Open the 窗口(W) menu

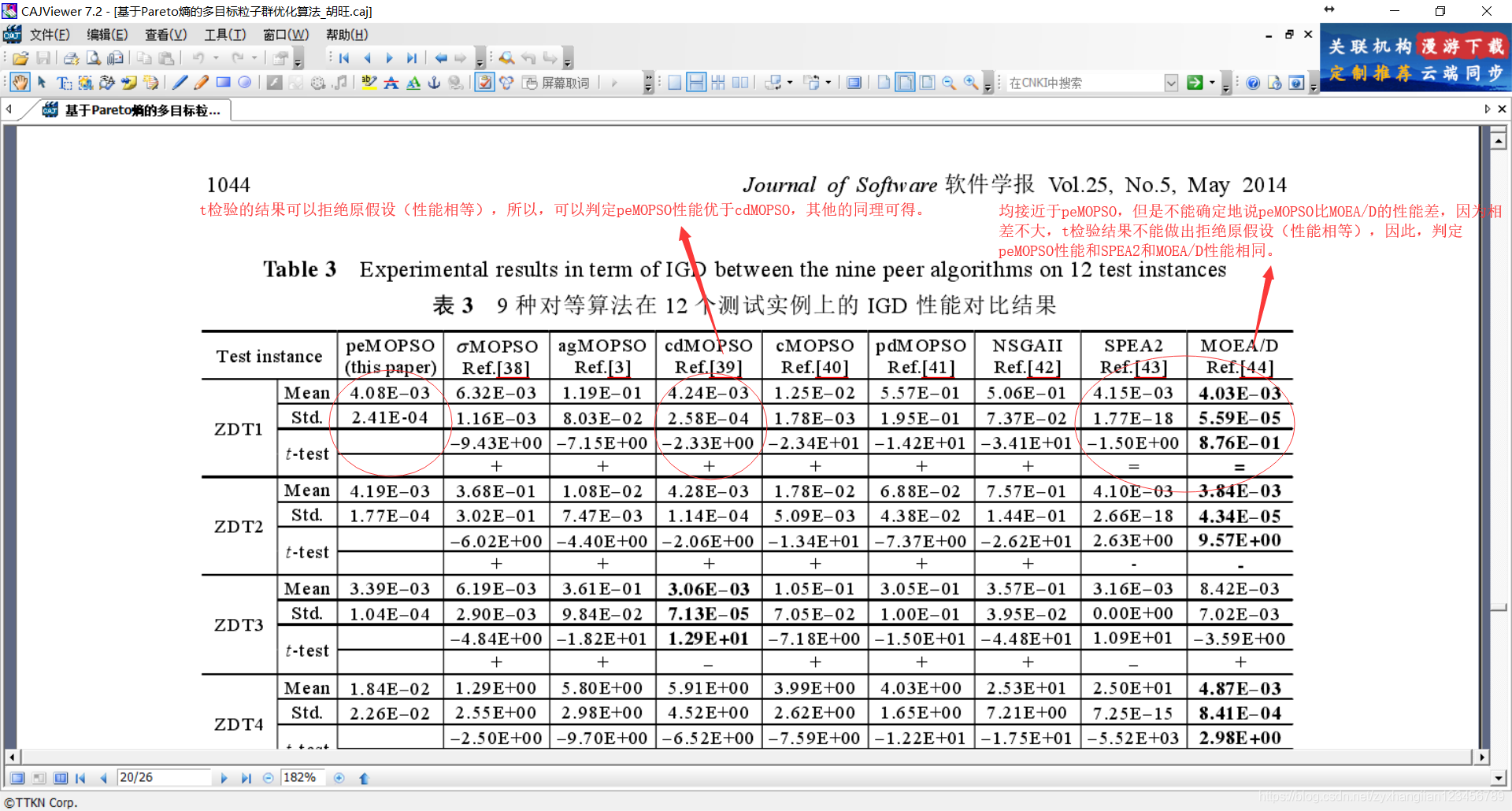click(x=286, y=35)
